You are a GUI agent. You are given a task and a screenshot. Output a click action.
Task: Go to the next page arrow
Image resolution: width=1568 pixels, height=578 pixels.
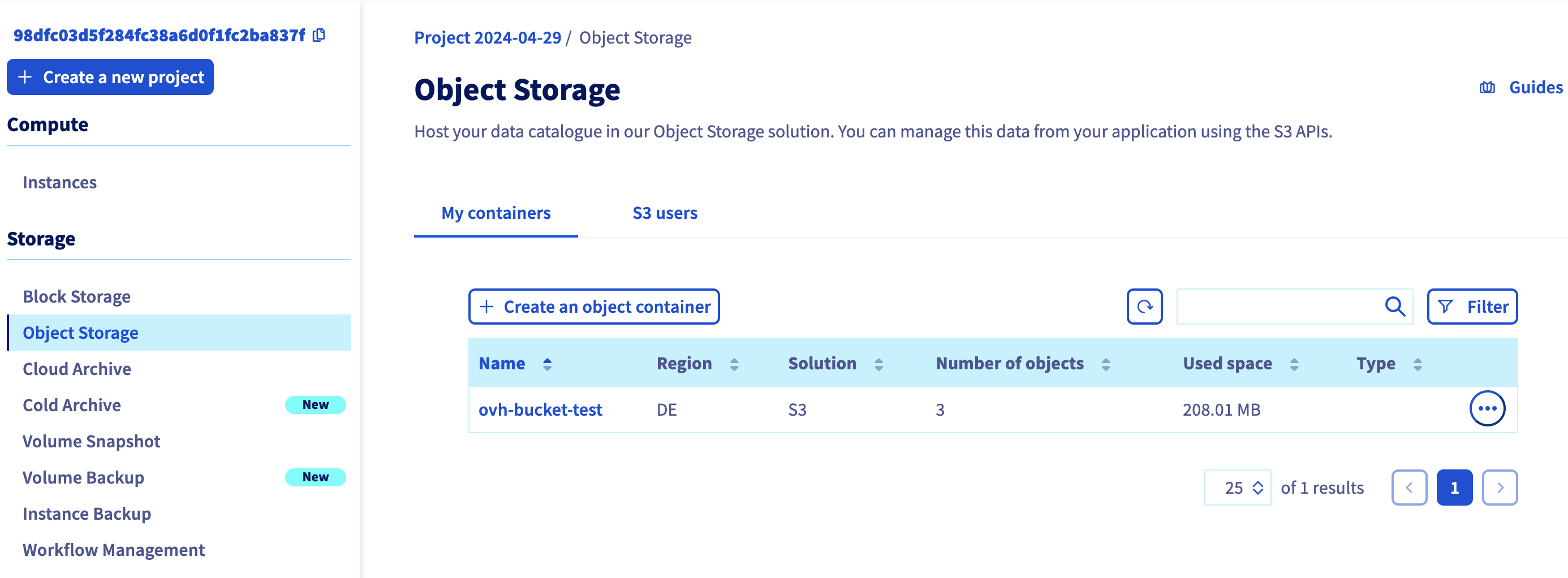pyautogui.click(x=1499, y=488)
